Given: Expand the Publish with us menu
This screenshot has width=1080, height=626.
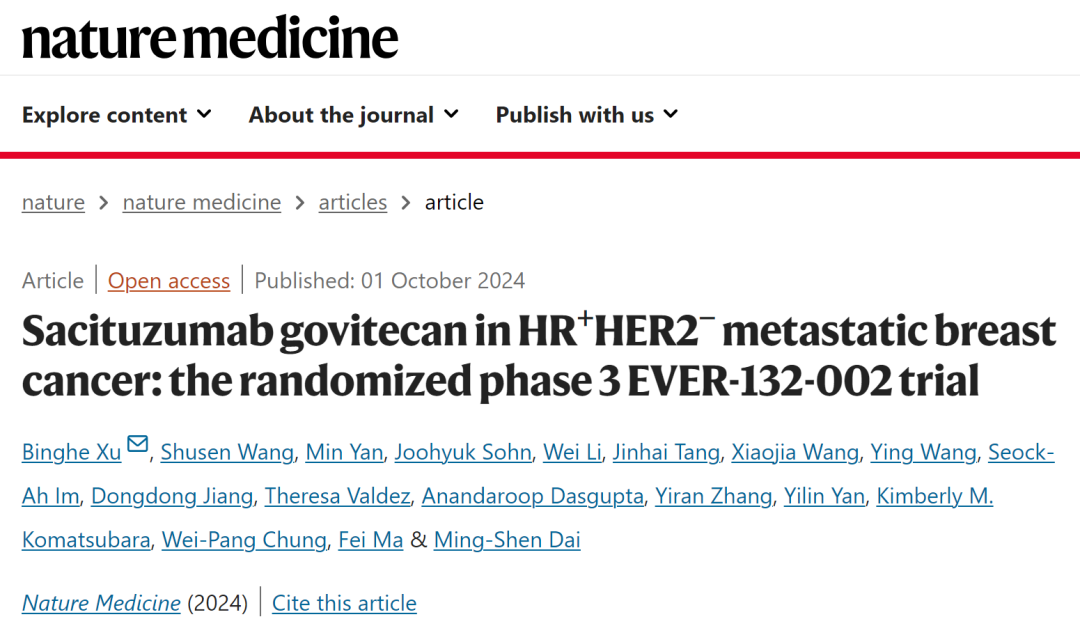Looking at the screenshot, I should point(586,115).
